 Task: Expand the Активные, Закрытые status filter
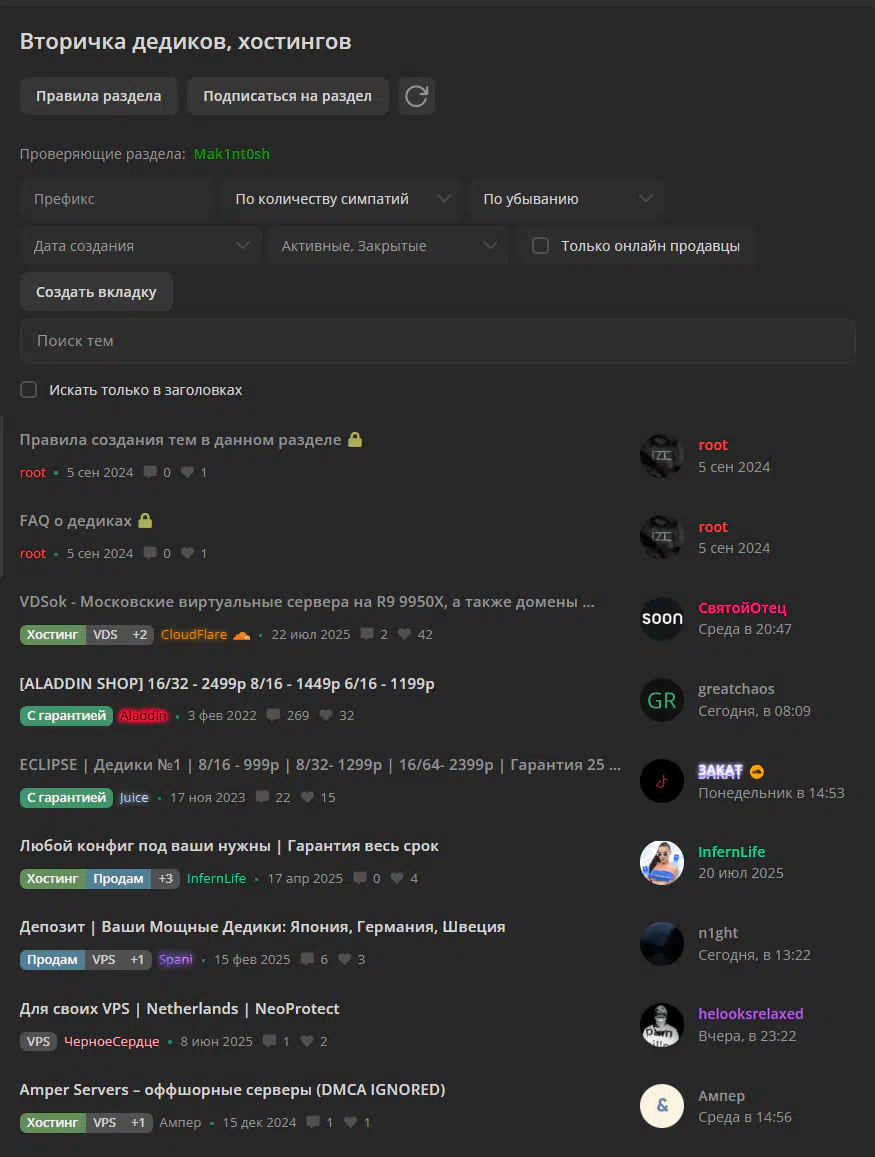tap(387, 246)
